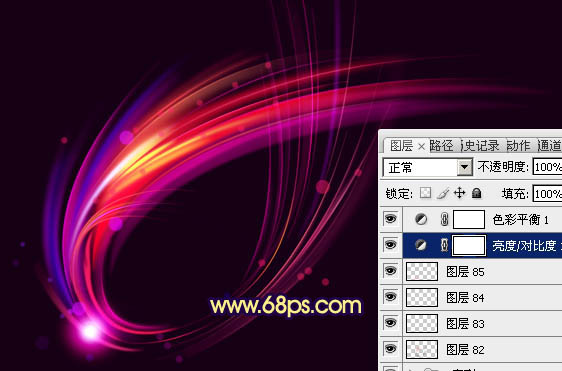Image resolution: width=562 pixels, height=371 pixels.
Task: Hide the 亮度/对比度 adjustment layer
Action: (x=391, y=245)
